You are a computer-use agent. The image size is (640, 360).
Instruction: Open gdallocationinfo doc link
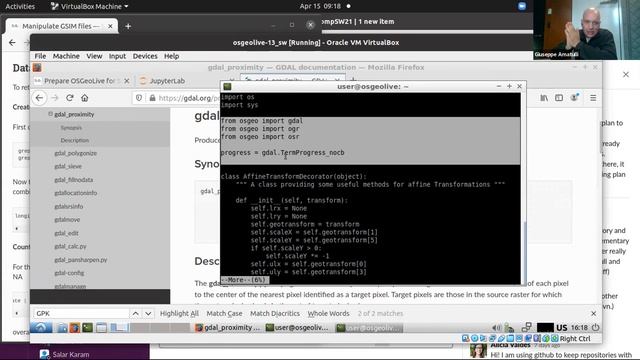pyautogui.click(x=76, y=193)
